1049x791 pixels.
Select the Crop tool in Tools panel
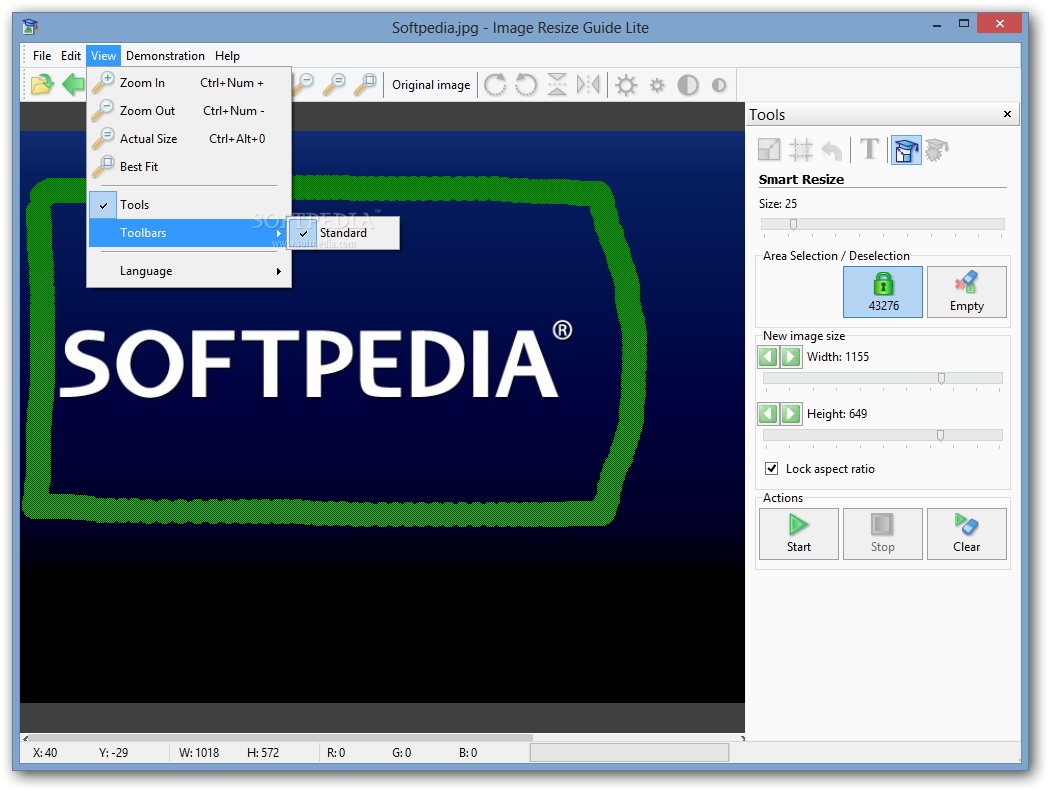pyautogui.click(x=800, y=150)
